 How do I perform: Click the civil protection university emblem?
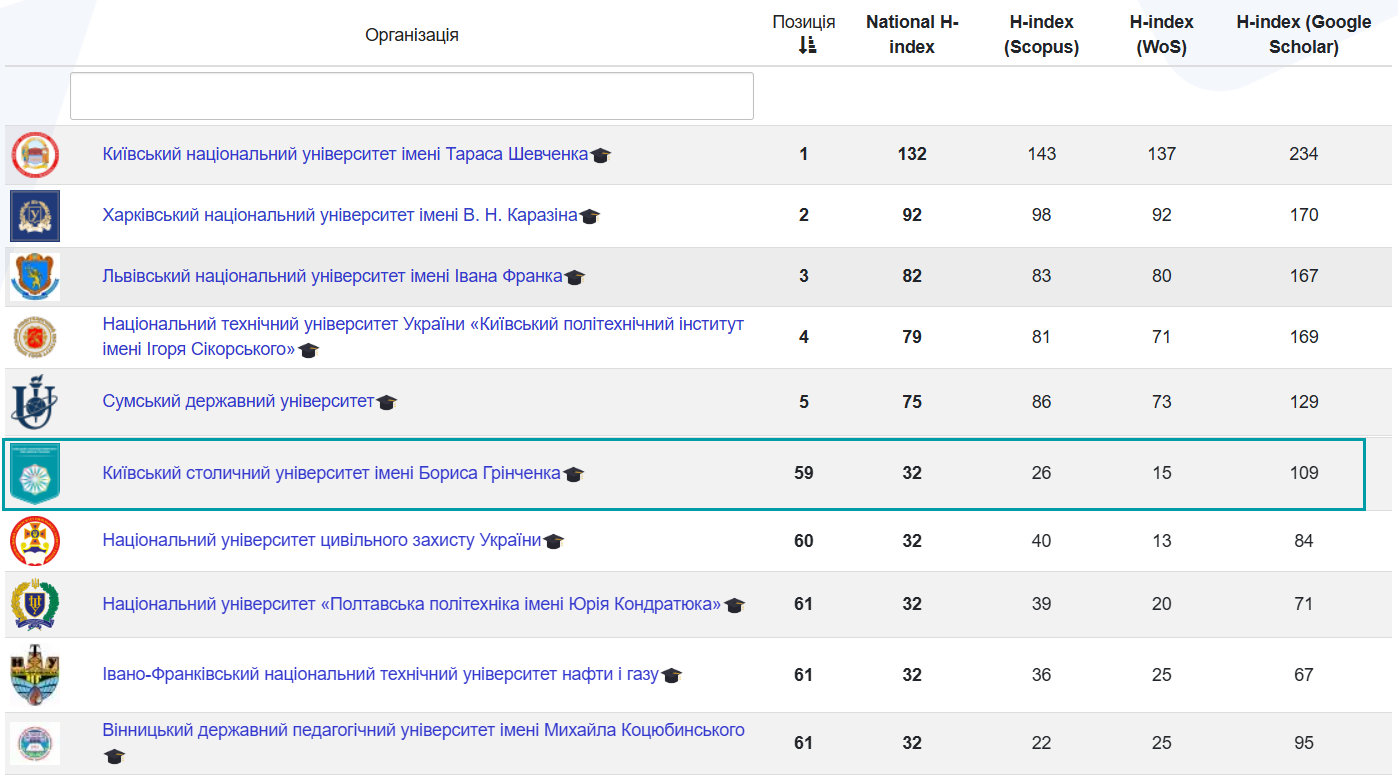pos(35,541)
